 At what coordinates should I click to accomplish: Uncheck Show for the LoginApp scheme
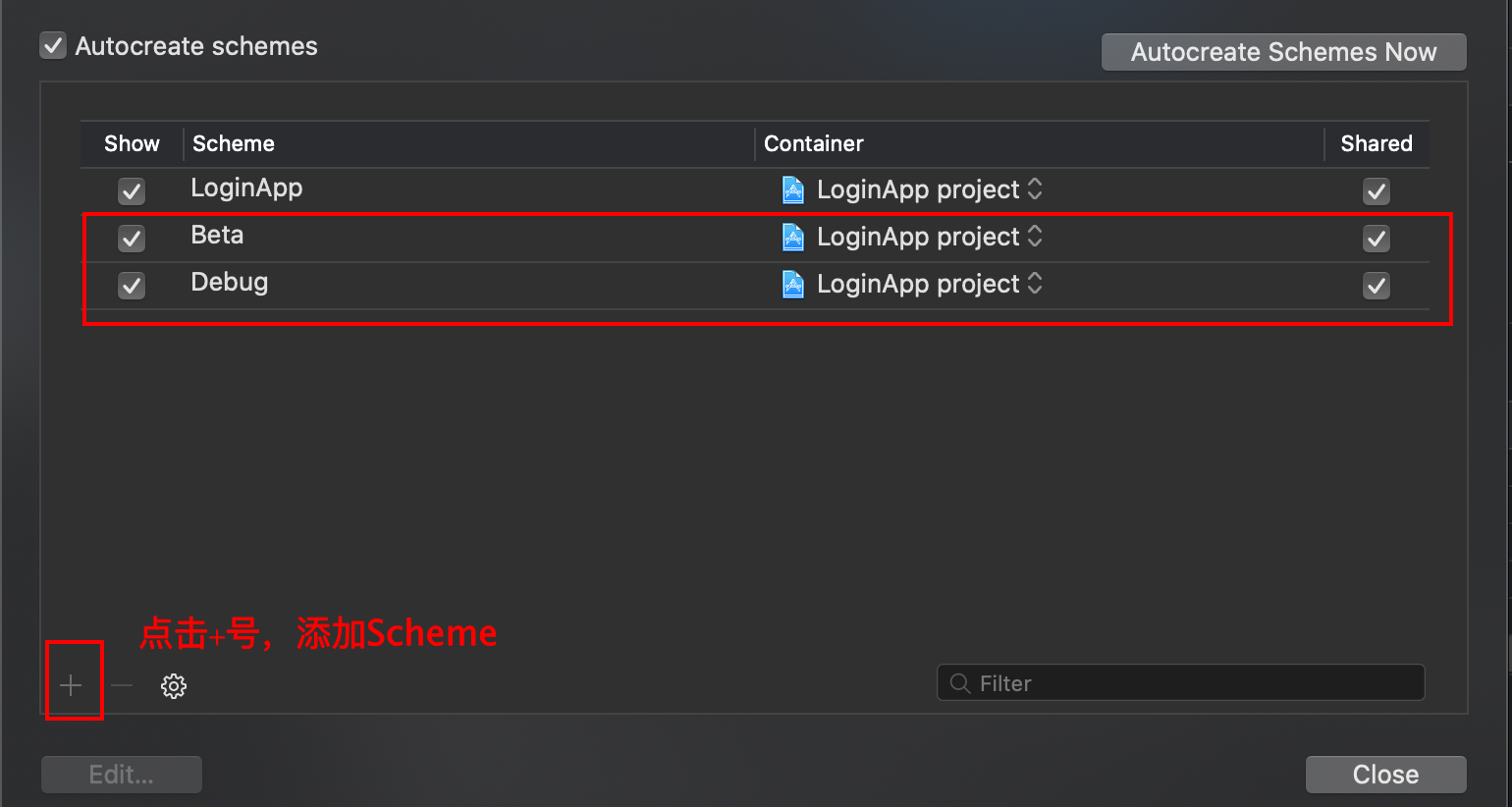[x=132, y=190]
